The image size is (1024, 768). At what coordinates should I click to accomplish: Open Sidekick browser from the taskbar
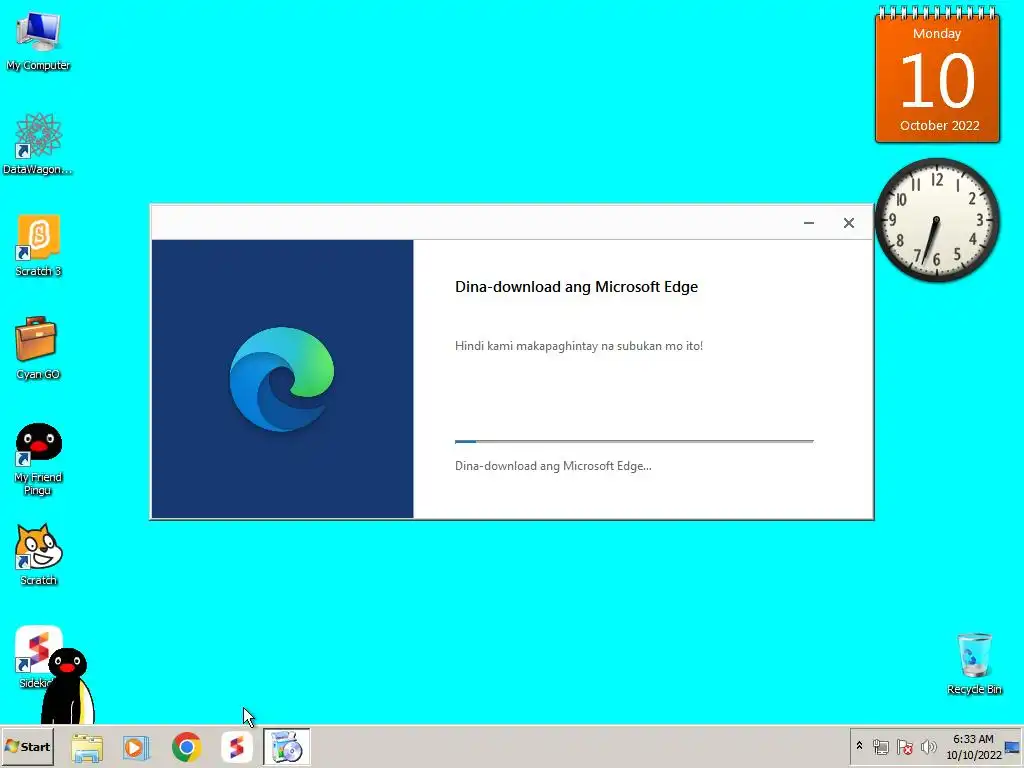point(236,747)
